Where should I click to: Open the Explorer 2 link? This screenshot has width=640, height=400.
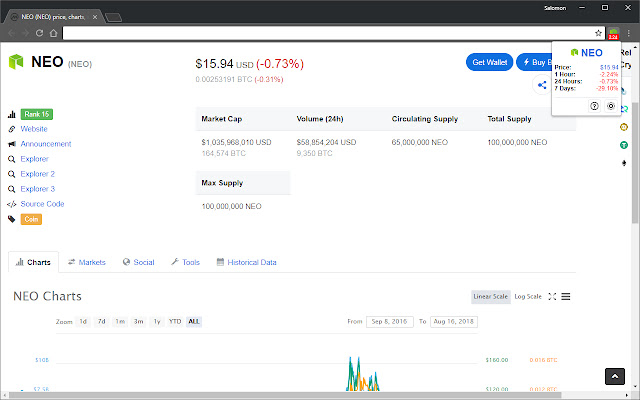pyautogui.click(x=38, y=174)
